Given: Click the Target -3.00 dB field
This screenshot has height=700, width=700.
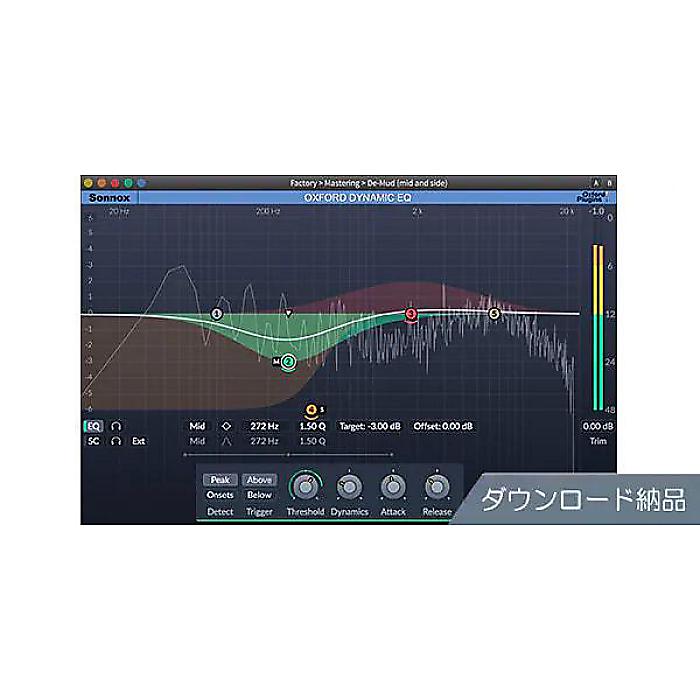Looking at the screenshot, I should (x=370, y=426).
